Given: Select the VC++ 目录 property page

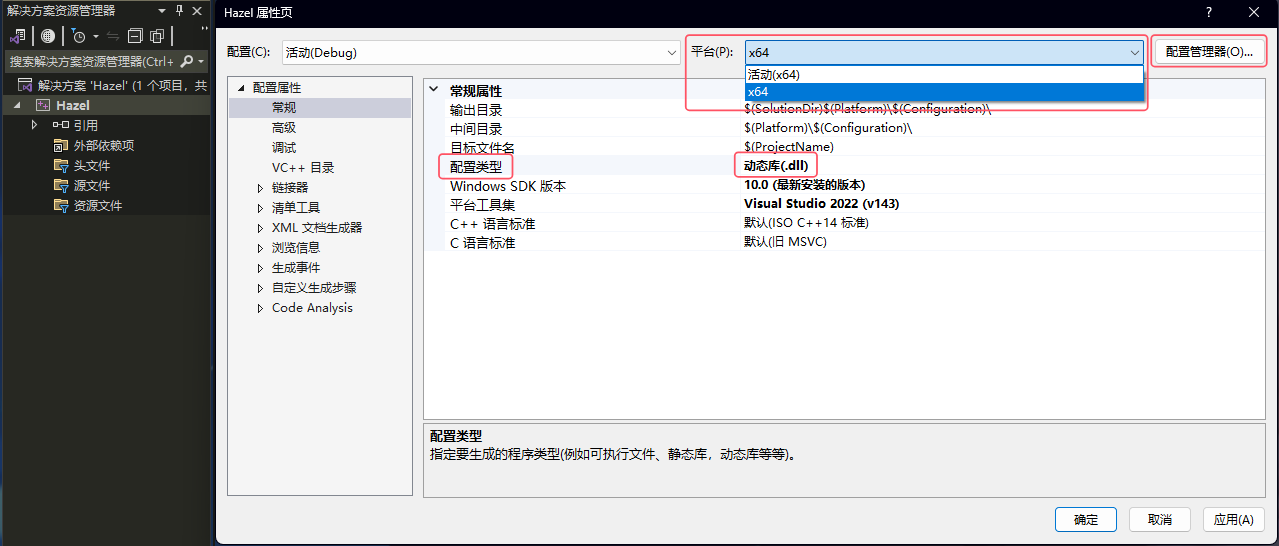Looking at the screenshot, I should pos(302,168).
